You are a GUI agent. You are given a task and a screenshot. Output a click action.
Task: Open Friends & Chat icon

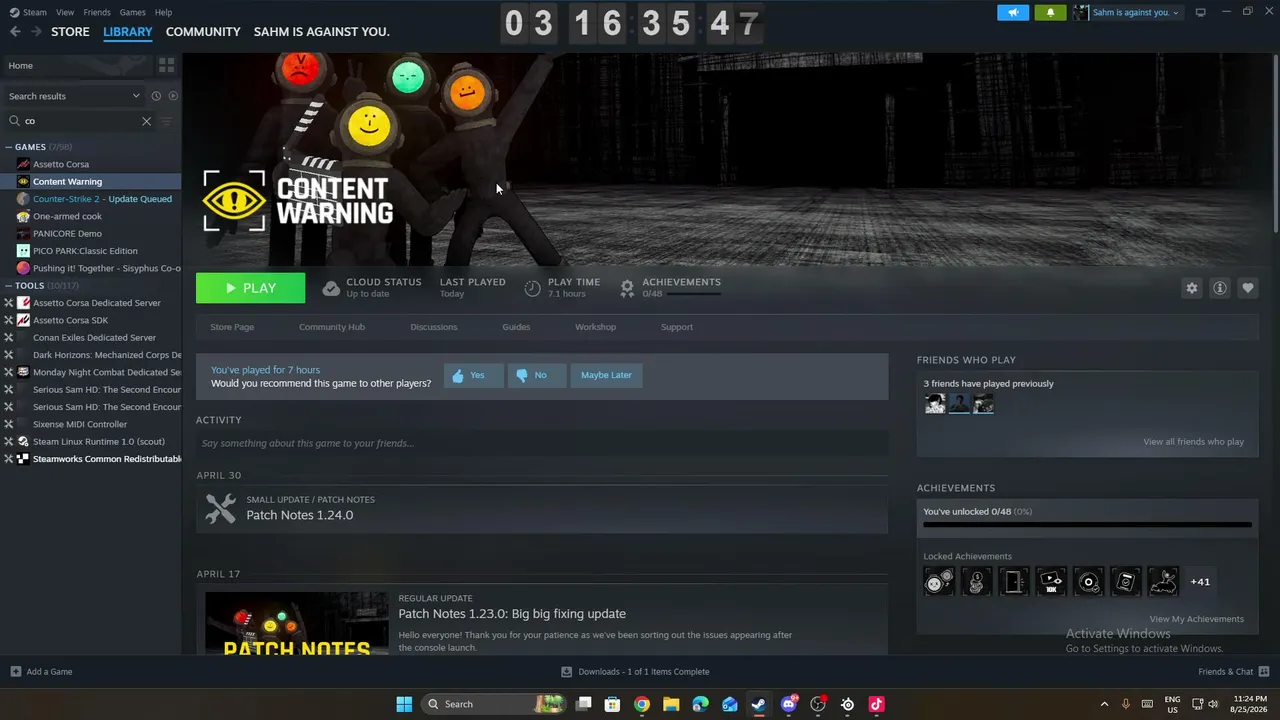1264,672
